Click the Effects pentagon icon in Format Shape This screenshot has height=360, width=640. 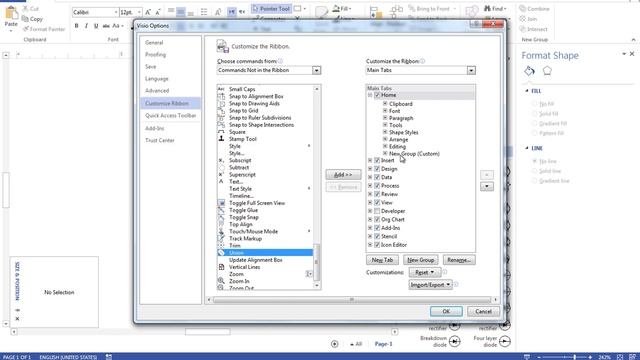pyautogui.click(x=547, y=71)
